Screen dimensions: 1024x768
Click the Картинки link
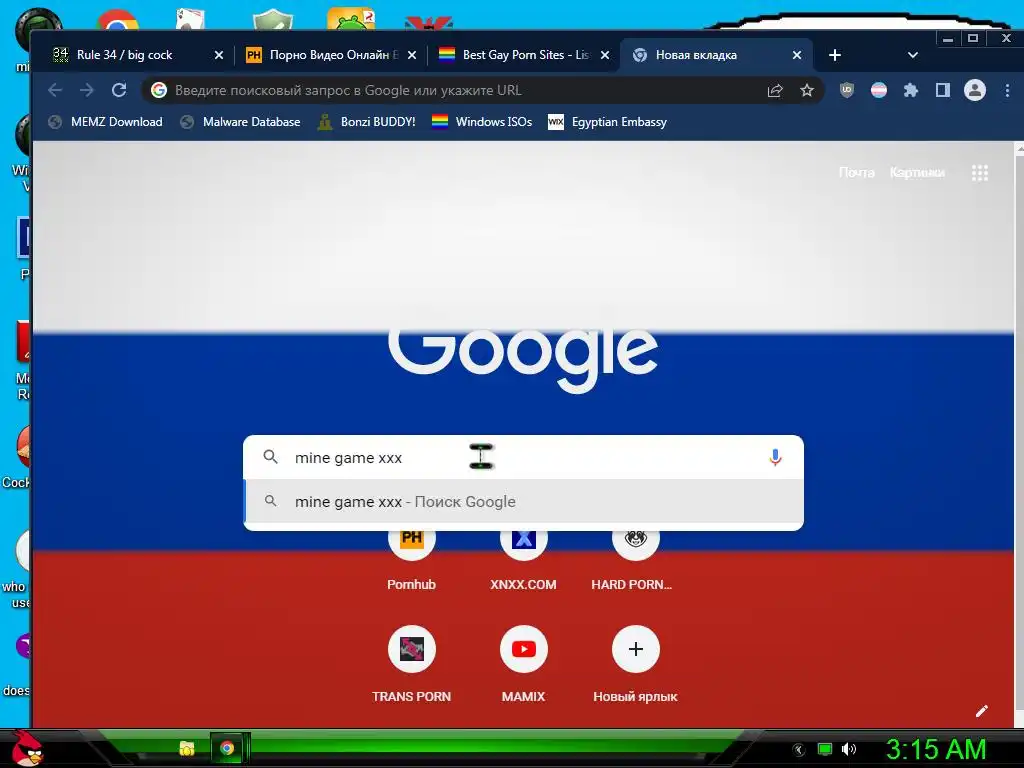[x=917, y=172]
